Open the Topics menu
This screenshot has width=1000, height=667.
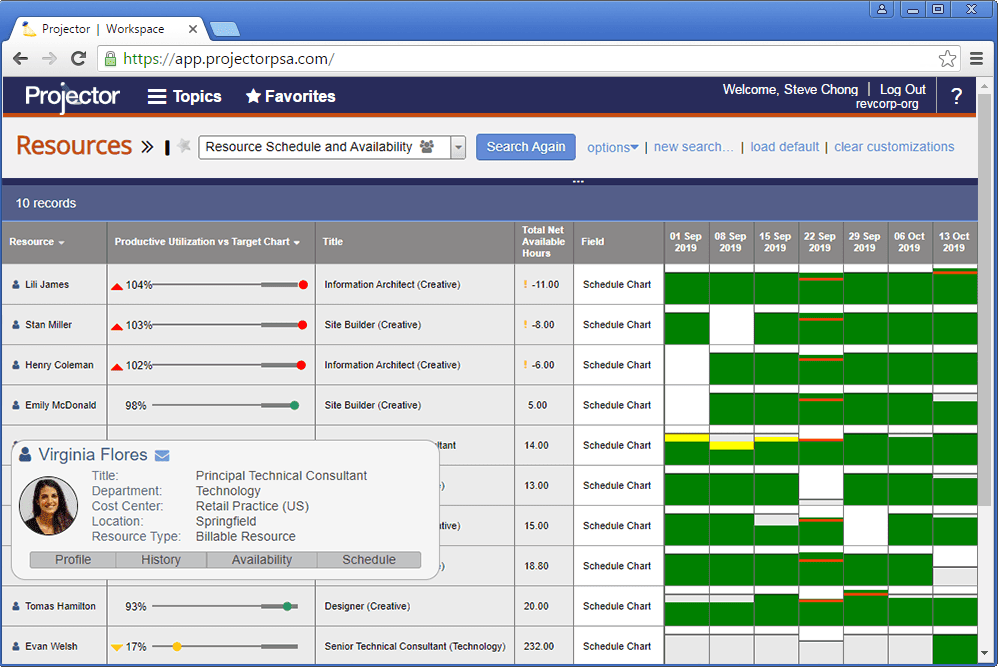(184, 97)
